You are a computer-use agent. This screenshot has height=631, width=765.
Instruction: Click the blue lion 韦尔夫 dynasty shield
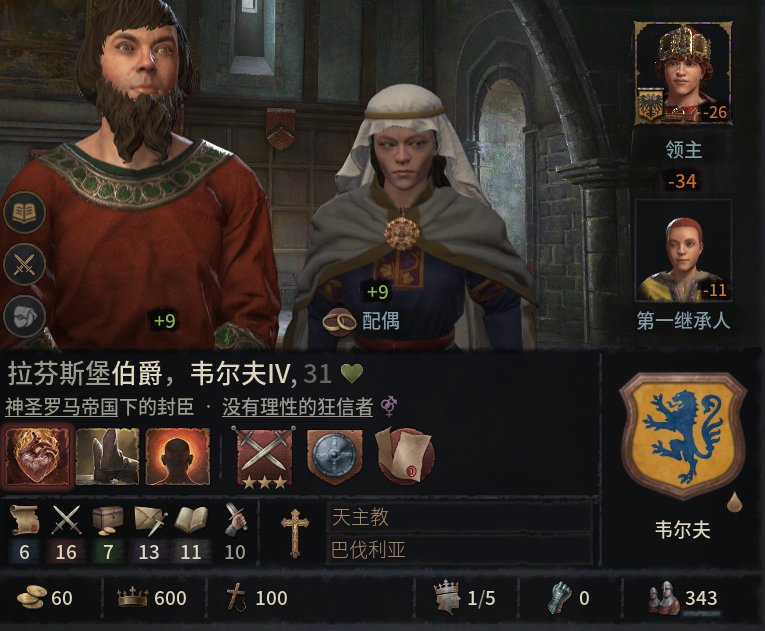682,435
